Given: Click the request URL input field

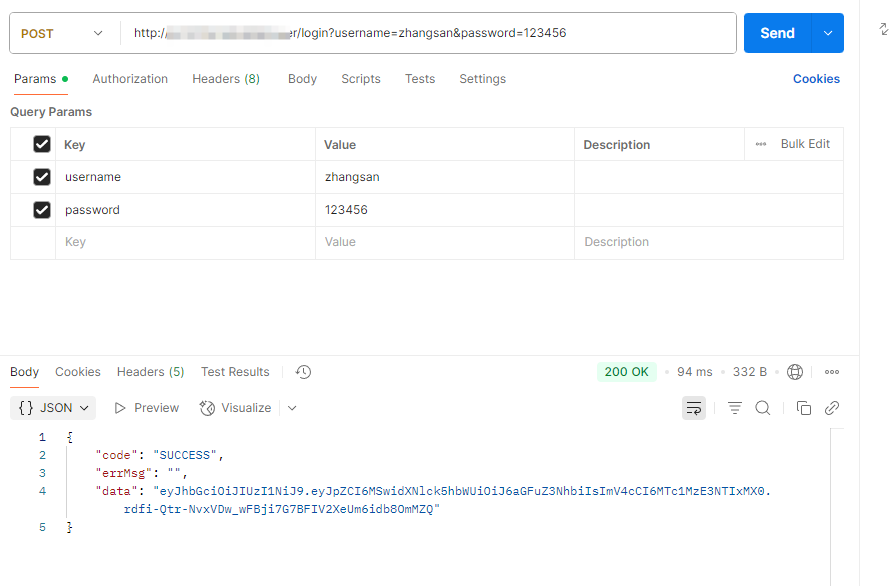Looking at the screenshot, I should [428, 33].
